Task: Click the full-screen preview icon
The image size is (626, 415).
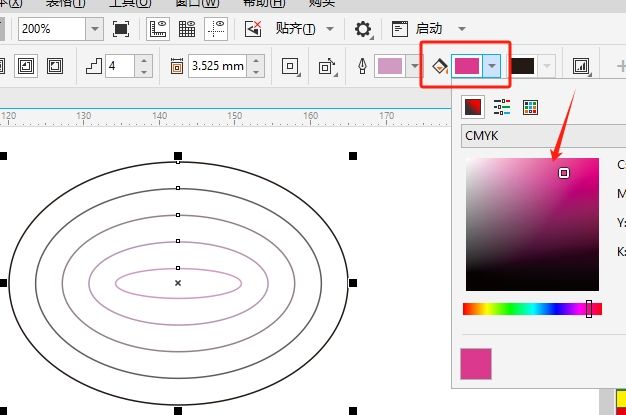Action: [x=121, y=28]
